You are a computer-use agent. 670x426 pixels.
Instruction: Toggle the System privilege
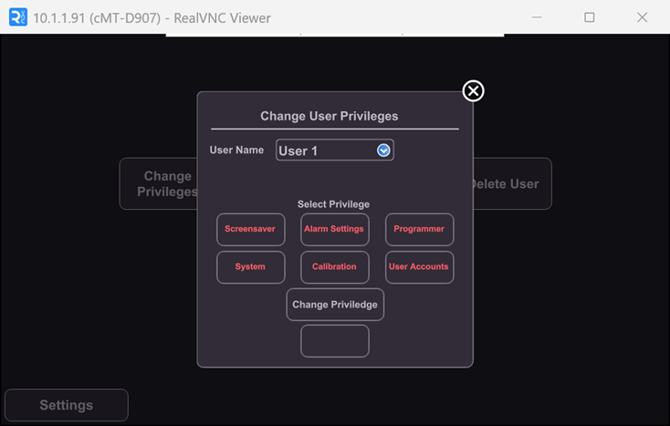pyautogui.click(x=250, y=267)
